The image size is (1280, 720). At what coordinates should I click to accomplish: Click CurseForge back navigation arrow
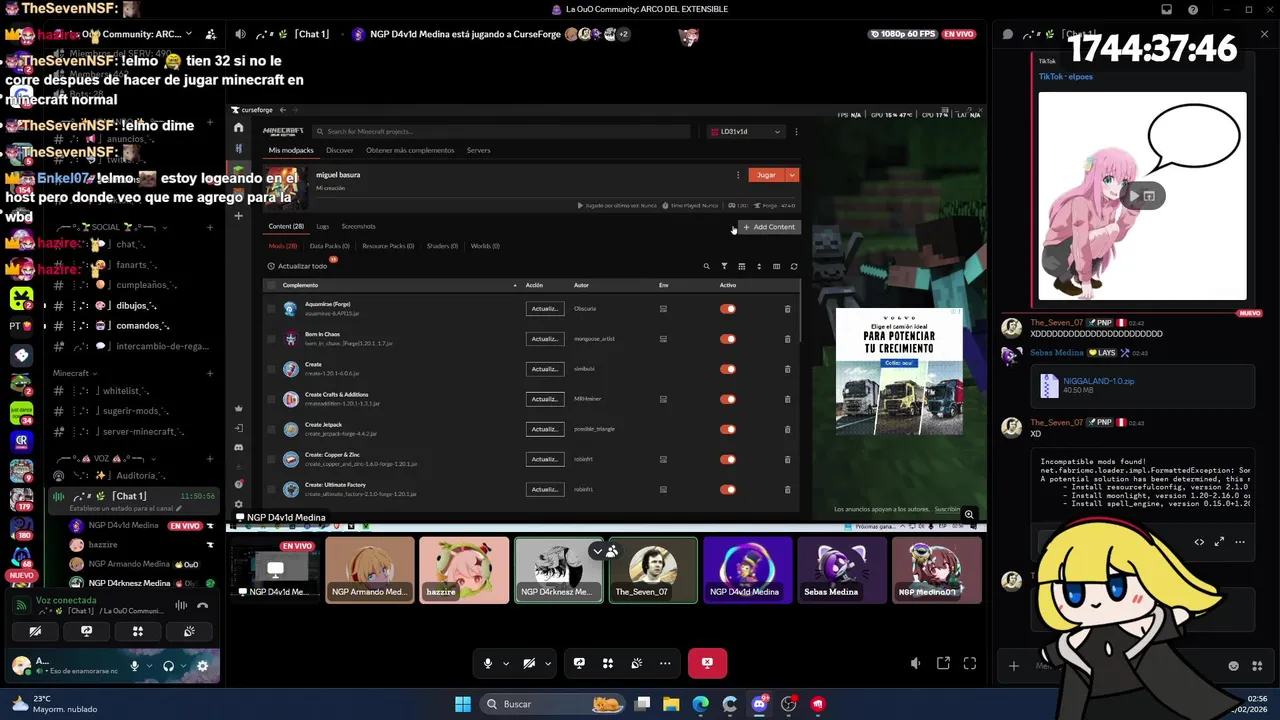[283, 110]
